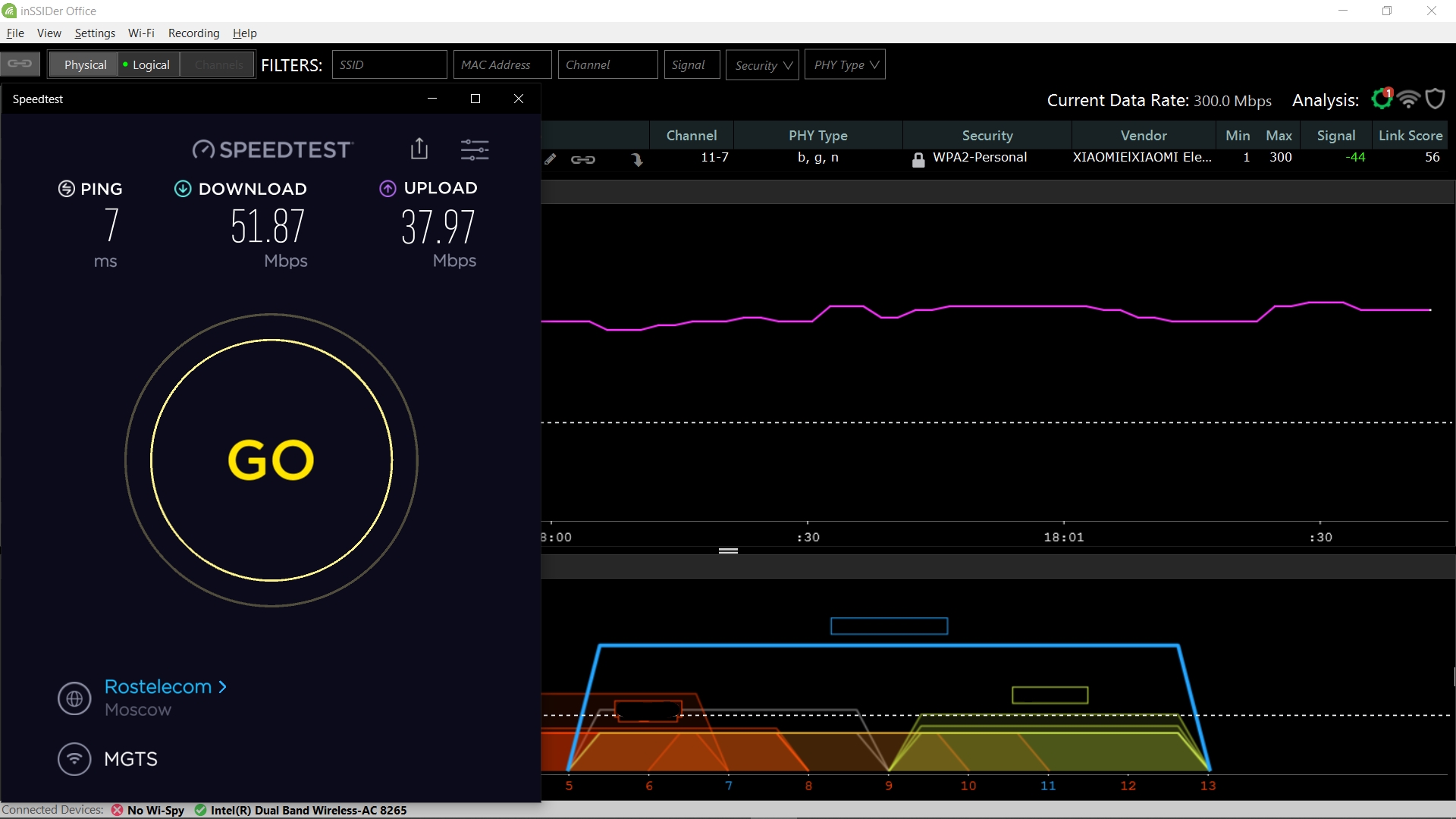Switch to Physical view
Image resolution: width=1456 pixels, height=819 pixels.
pos(85,64)
